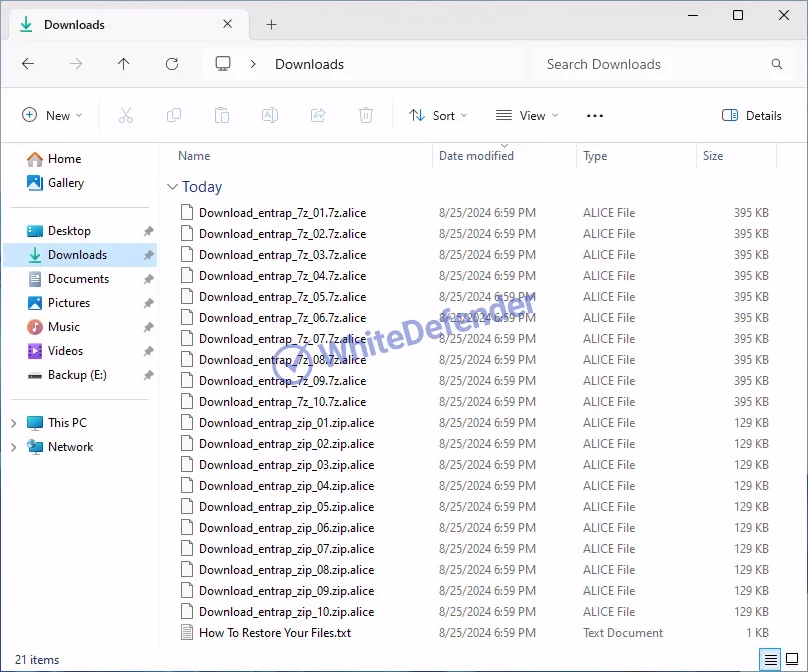Switch to details list view layout
808x672 pixels.
click(x=770, y=659)
